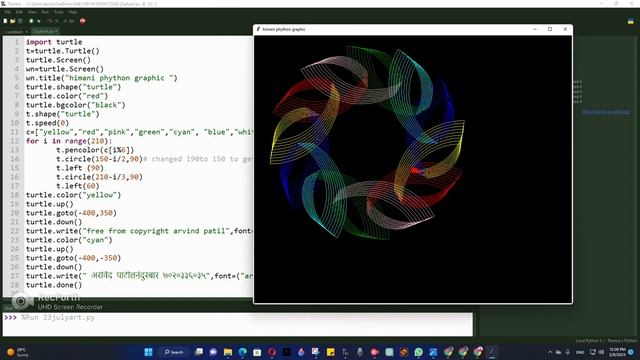Click the link in the Assistant panel
Viewport: 640px width, 360px height.
pyautogui.click(x=606, y=111)
